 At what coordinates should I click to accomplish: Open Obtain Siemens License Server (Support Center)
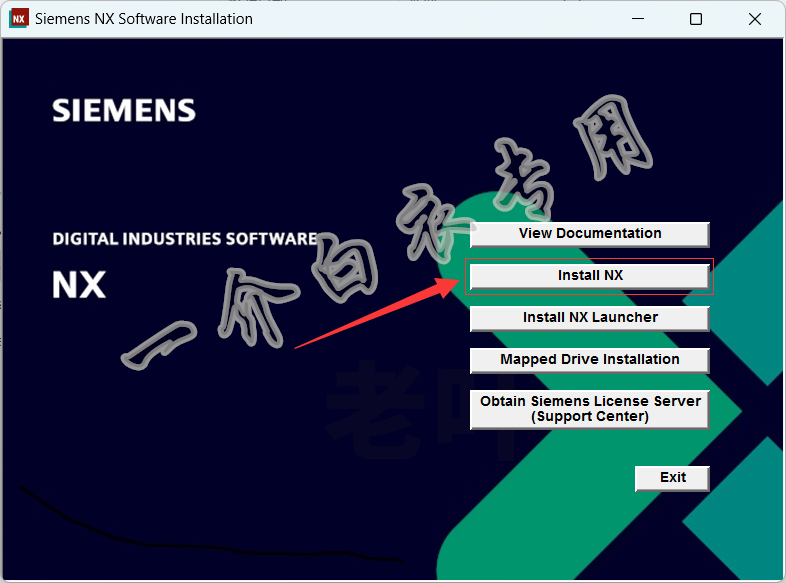(x=589, y=409)
